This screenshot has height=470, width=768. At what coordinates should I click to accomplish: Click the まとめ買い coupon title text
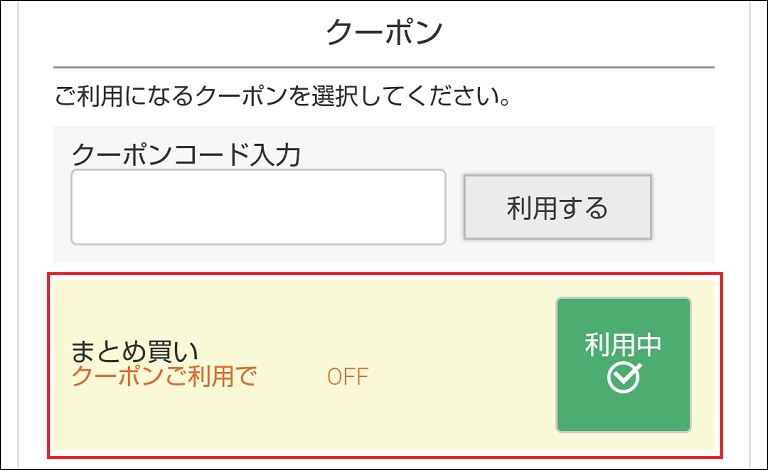[x=135, y=351]
